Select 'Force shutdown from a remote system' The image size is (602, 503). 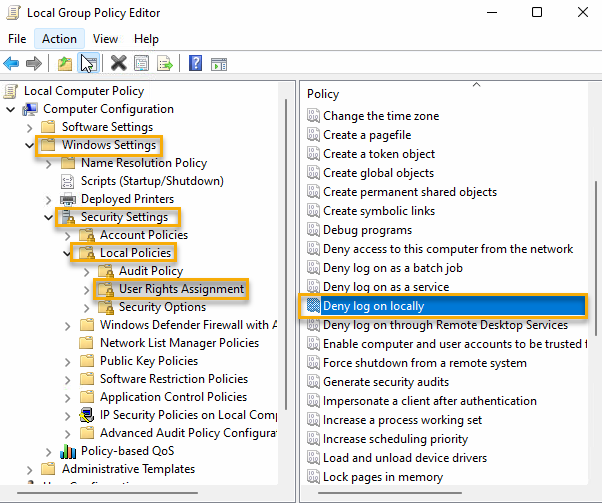point(425,363)
